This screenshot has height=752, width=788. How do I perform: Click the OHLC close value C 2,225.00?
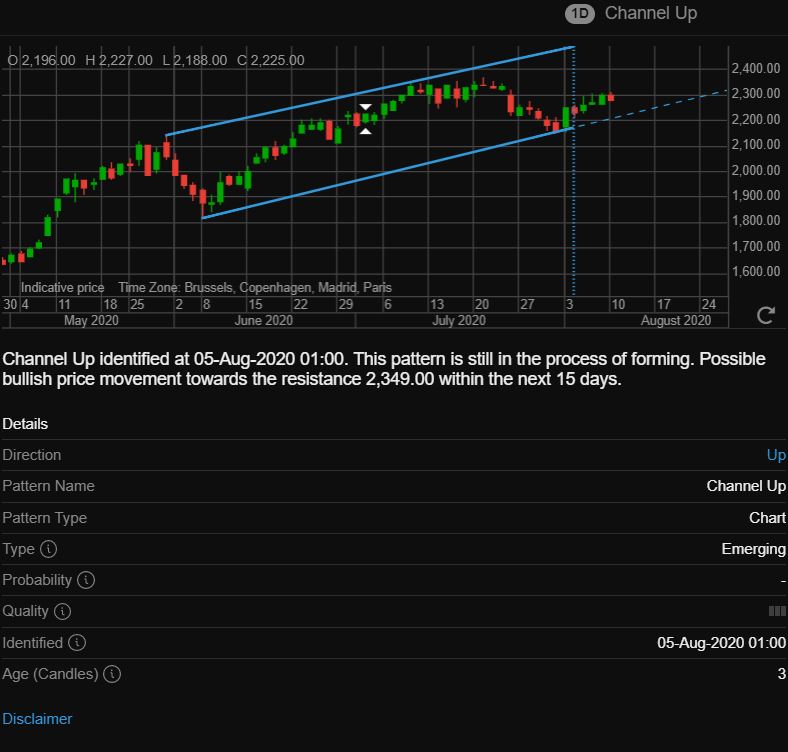point(270,60)
